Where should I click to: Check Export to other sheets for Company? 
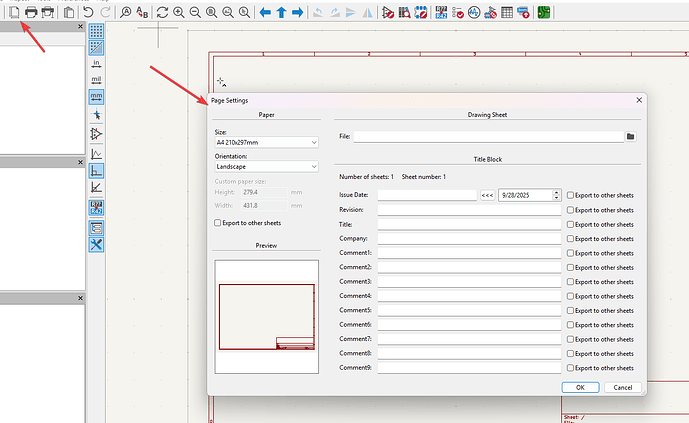pos(570,239)
